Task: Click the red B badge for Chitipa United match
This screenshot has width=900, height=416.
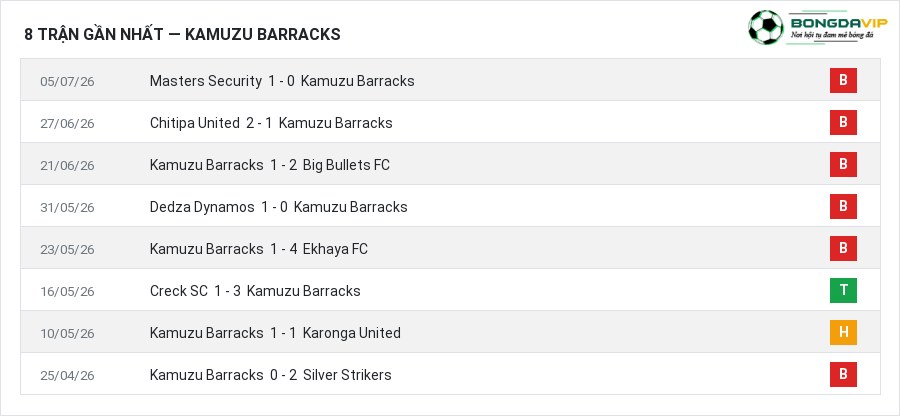Action: point(843,122)
